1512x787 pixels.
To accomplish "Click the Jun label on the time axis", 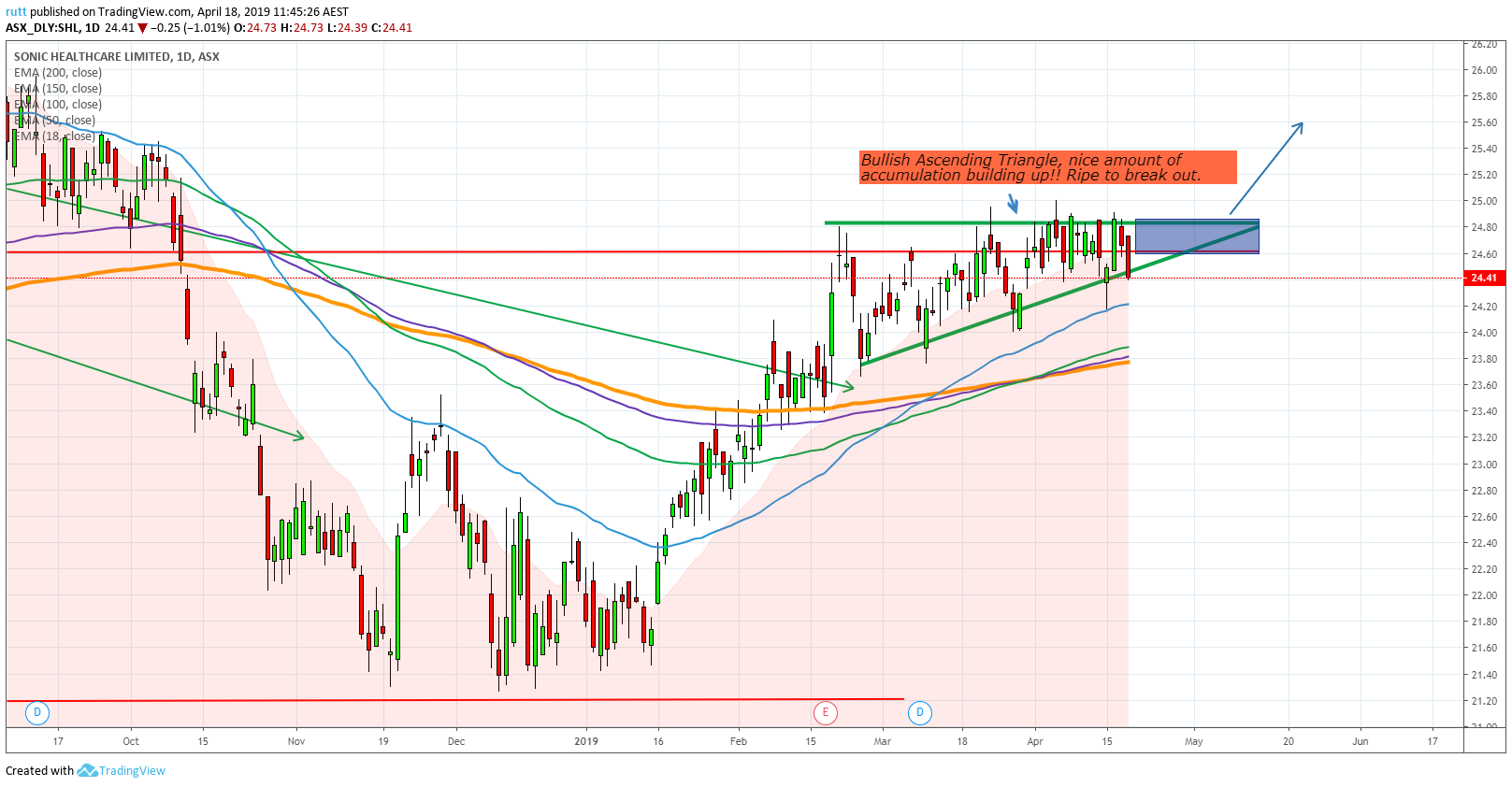I will 1361,741.
